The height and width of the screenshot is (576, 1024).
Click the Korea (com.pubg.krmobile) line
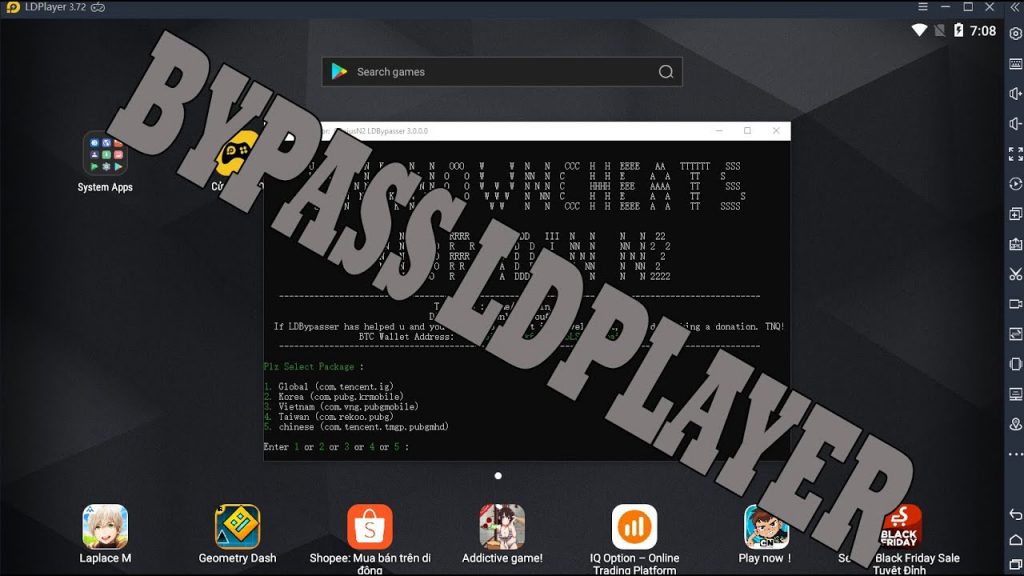[x=334, y=396]
